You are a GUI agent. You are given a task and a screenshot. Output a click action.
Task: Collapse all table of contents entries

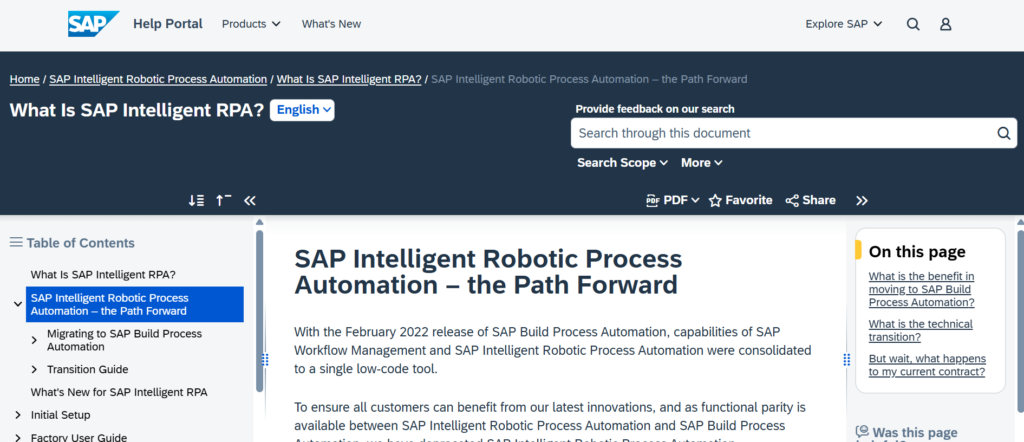pyautogui.click(x=223, y=200)
